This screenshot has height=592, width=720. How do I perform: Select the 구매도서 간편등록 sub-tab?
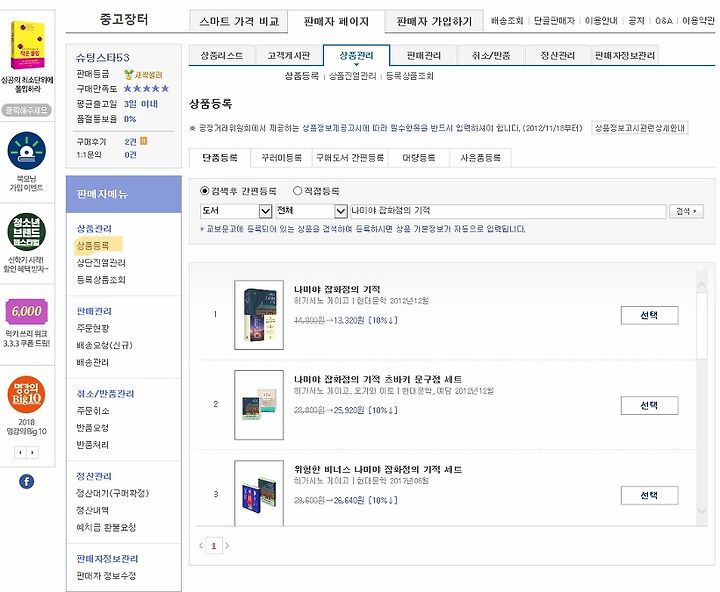[x=350, y=158]
